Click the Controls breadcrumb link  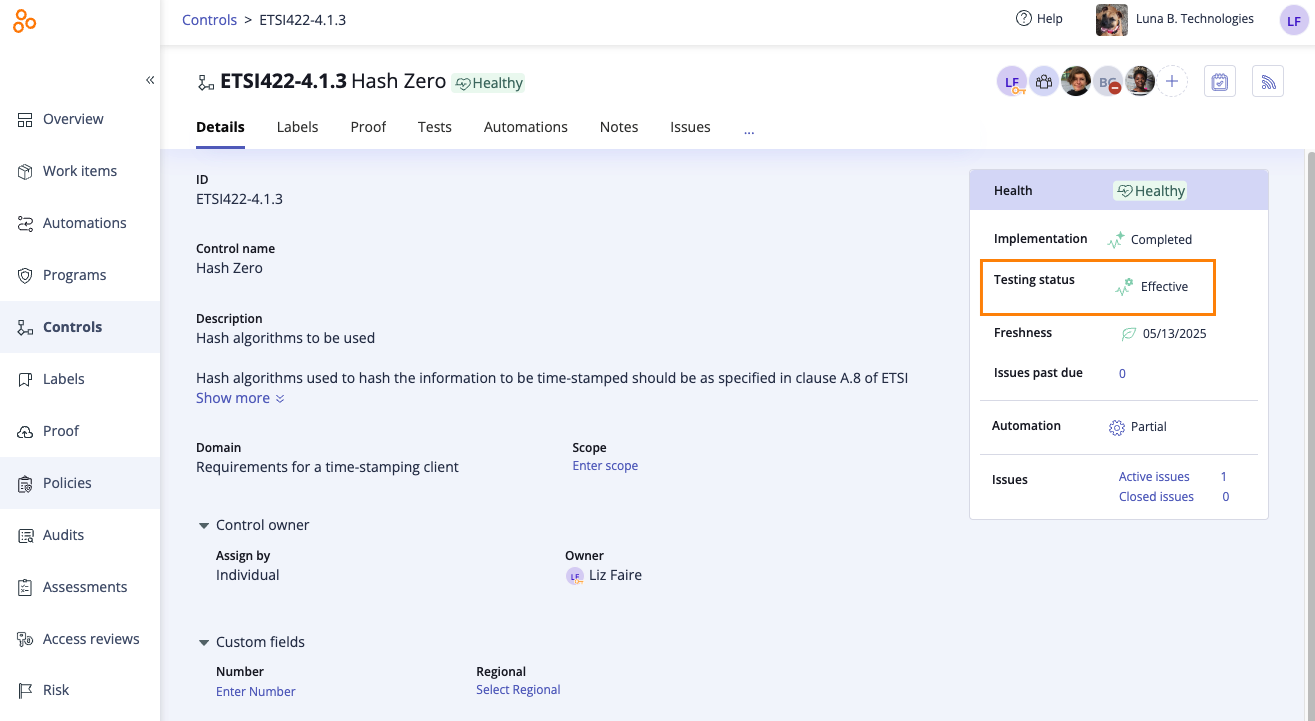210,20
